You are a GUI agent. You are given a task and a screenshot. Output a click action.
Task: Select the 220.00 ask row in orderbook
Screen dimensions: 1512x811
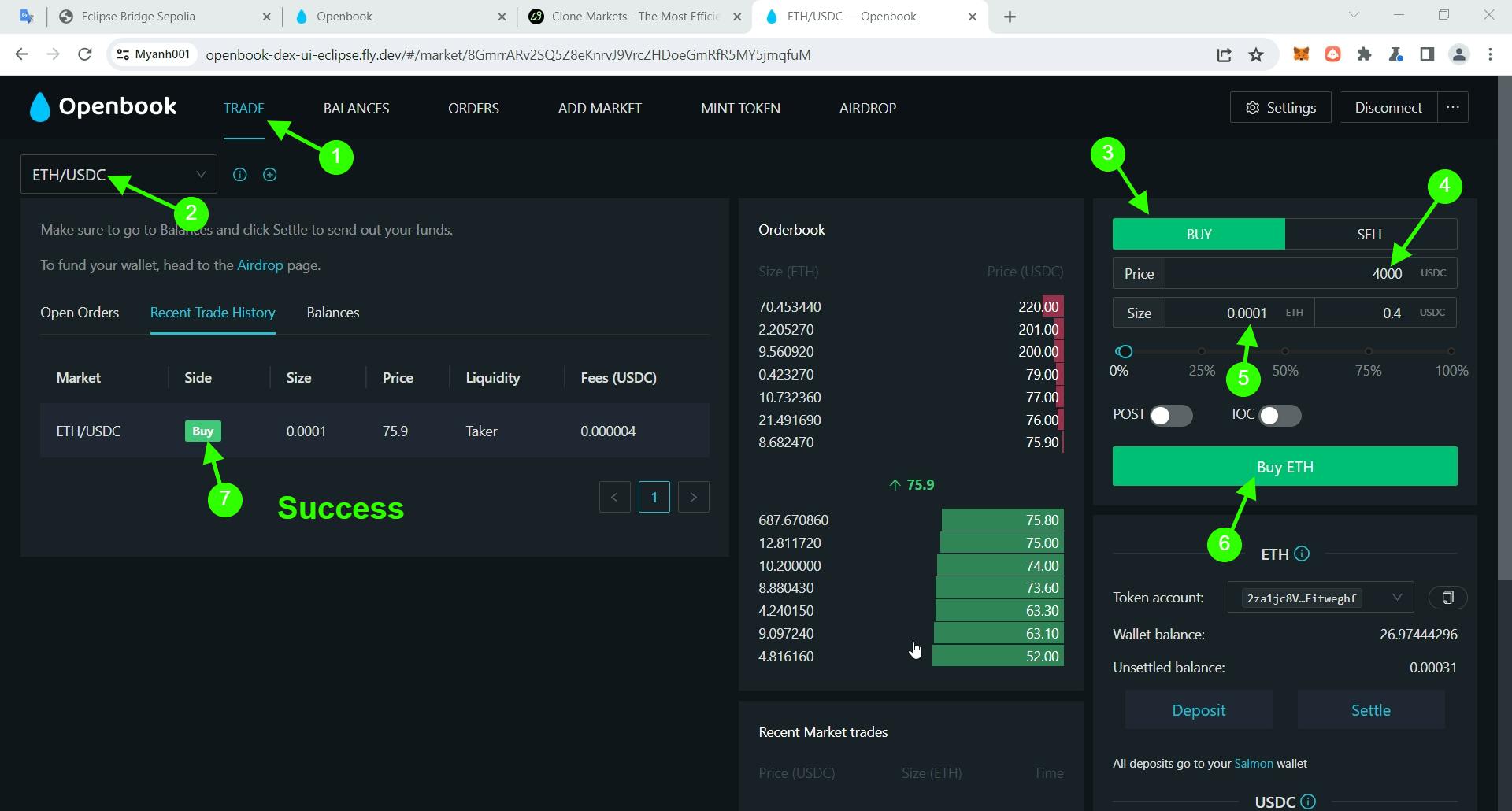[x=910, y=306]
